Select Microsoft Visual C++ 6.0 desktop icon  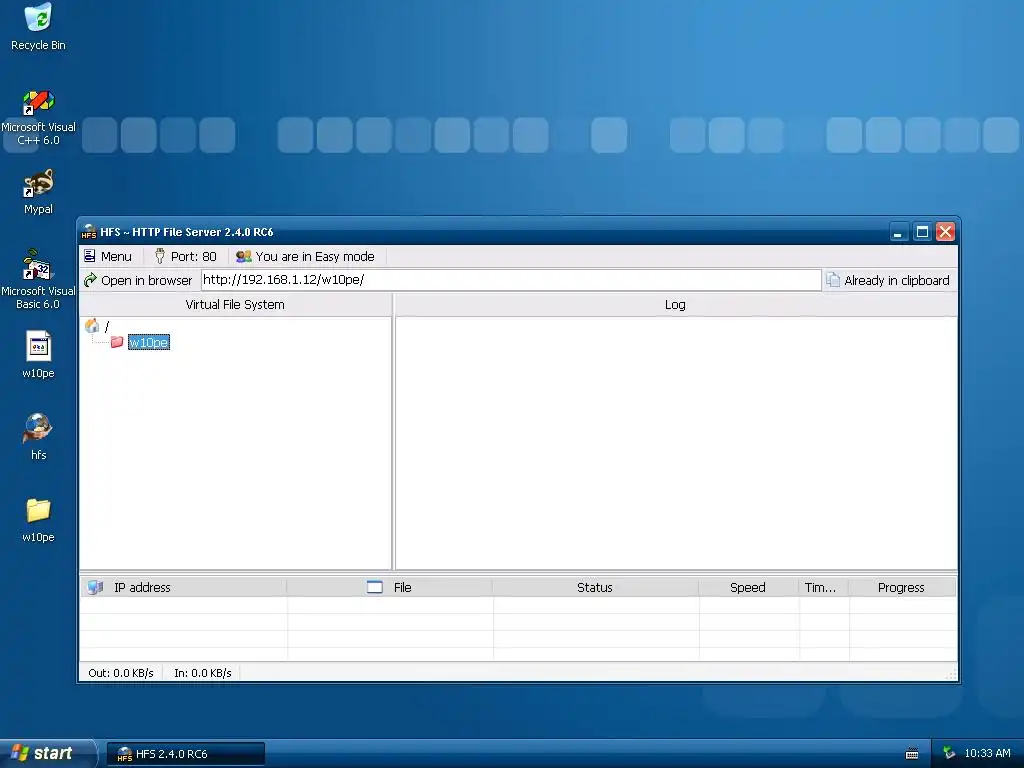pyautogui.click(x=38, y=118)
